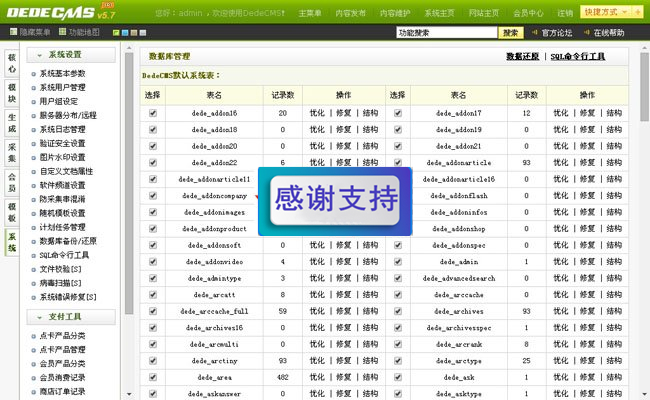The width and height of the screenshot is (650, 400).
Task: Click into the 功能搜索 search field
Action: pyautogui.click(x=446, y=32)
